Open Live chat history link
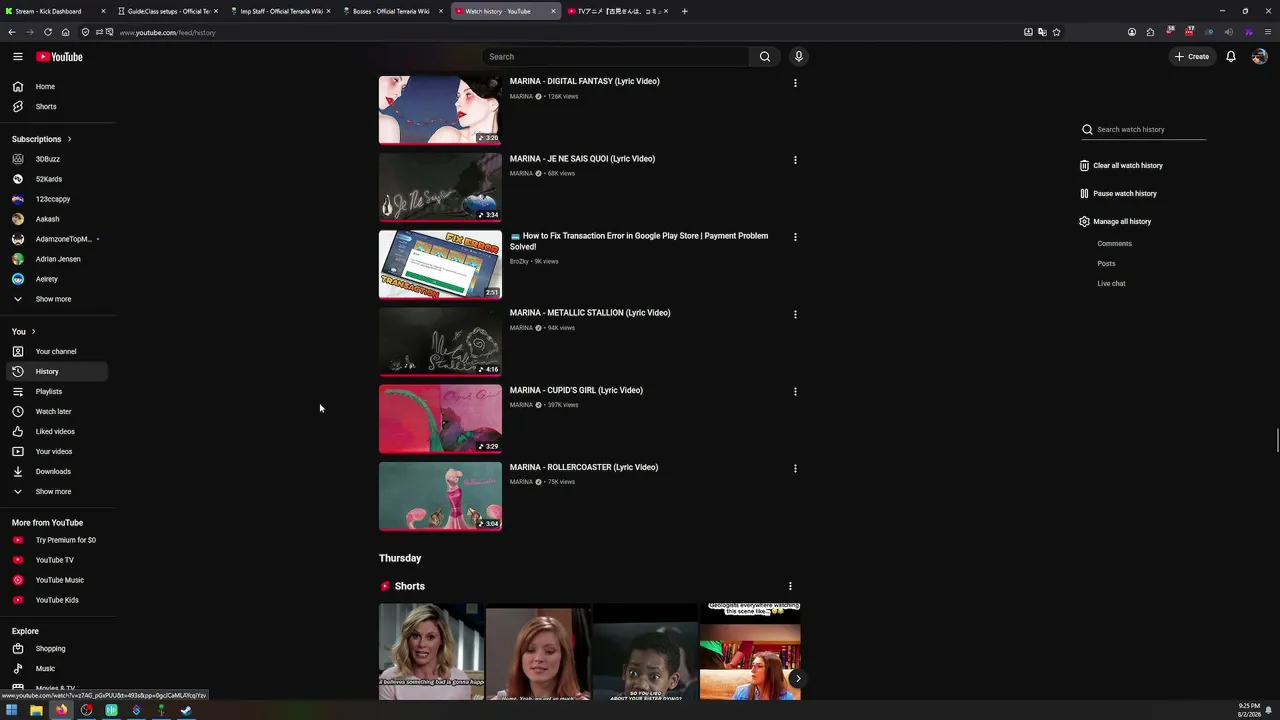Viewport: 1280px width, 720px height. click(x=1111, y=284)
